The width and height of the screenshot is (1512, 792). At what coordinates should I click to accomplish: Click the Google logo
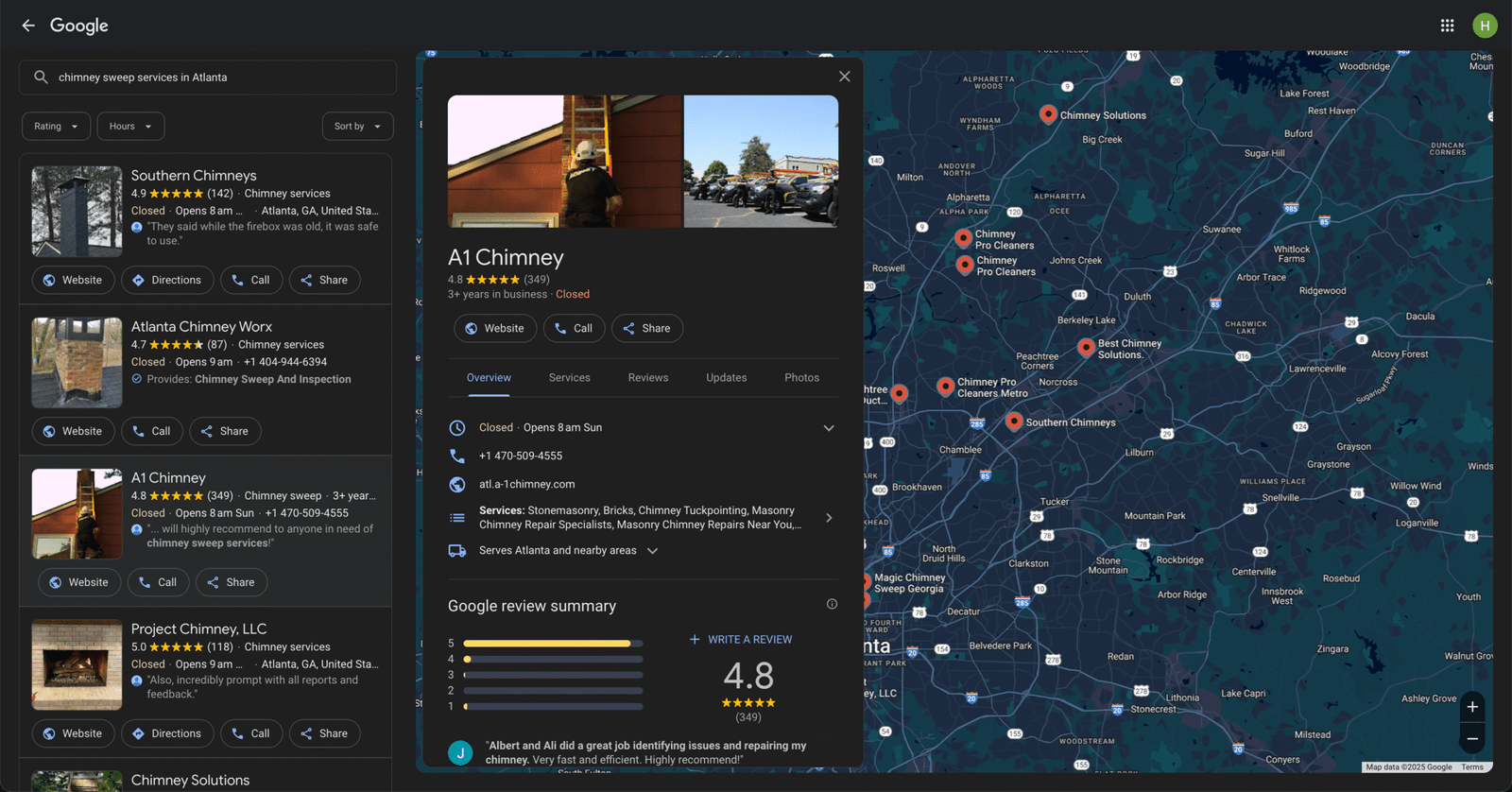click(79, 26)
